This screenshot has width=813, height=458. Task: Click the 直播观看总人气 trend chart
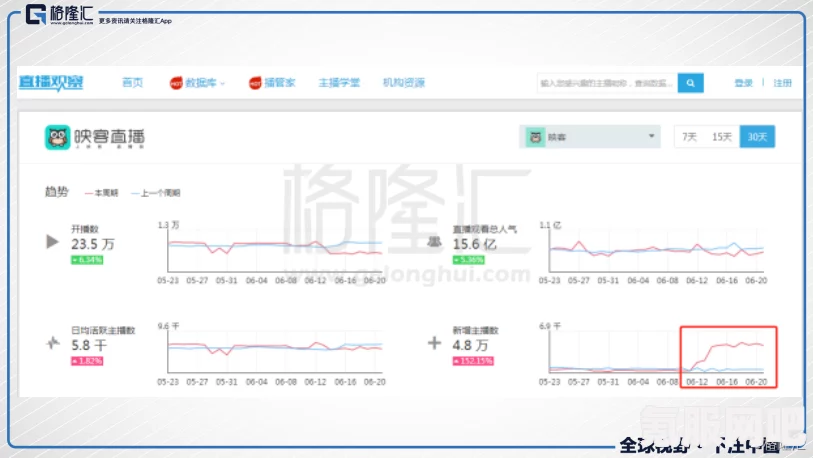tap(656, 250)
